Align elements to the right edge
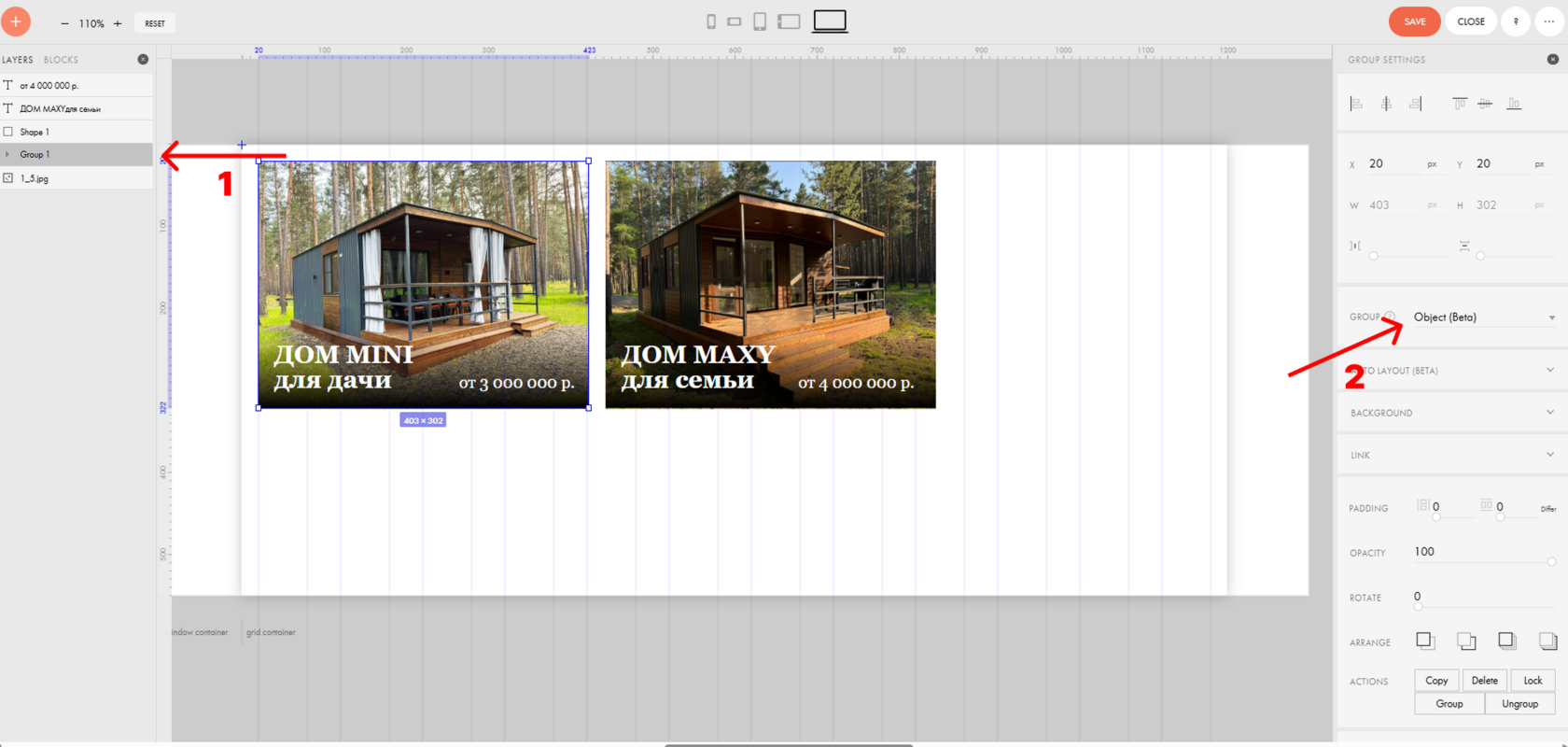Viewport: 1568px width, 747px height. [x=1416, y=104]
